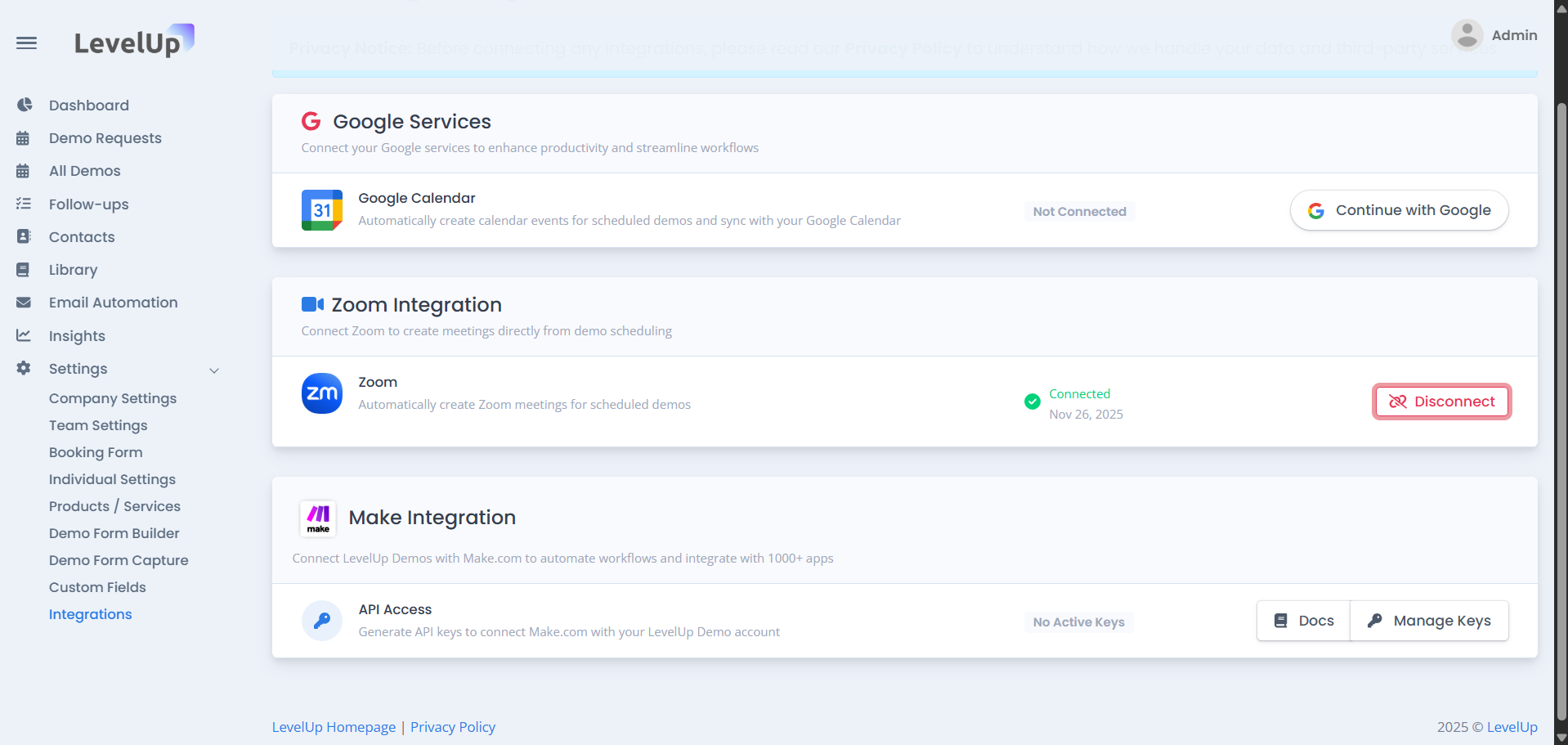
Task: Click the Google Calendar app icon
Action: pos(321,210)
